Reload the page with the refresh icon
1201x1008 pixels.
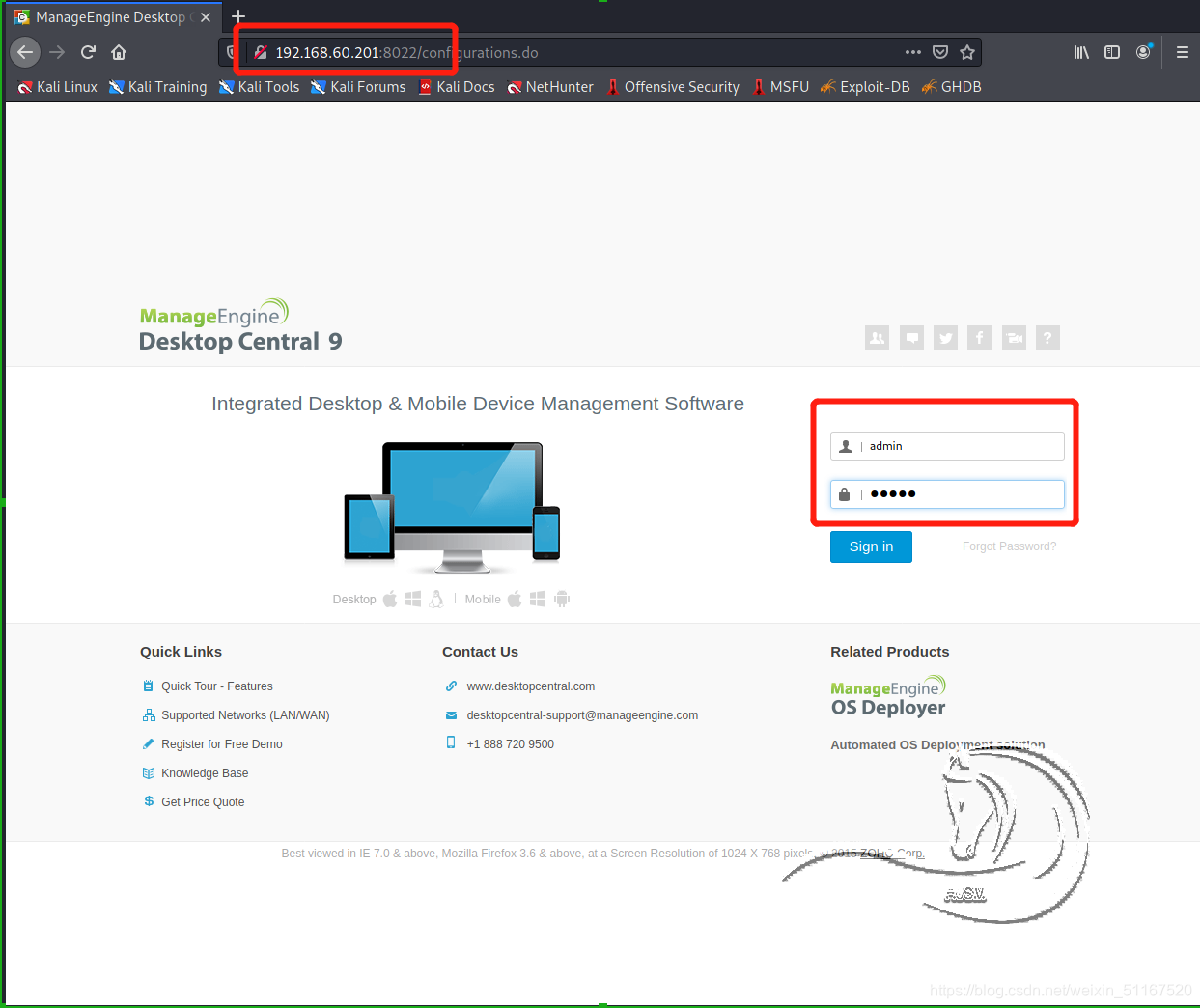click(88, 52)
